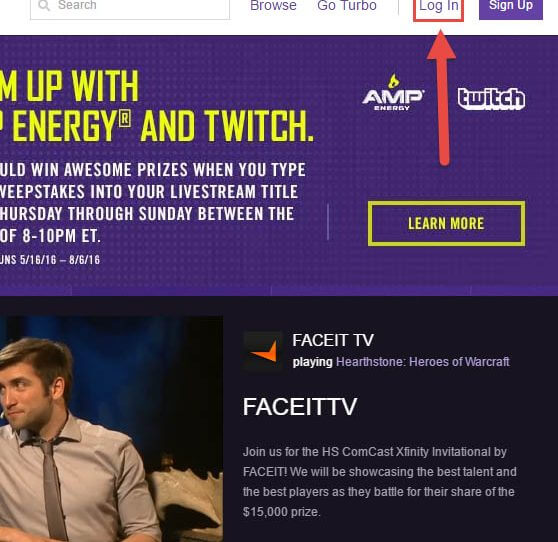Focus the Search input field
This screenshot has width=558, height=542.
130,8
